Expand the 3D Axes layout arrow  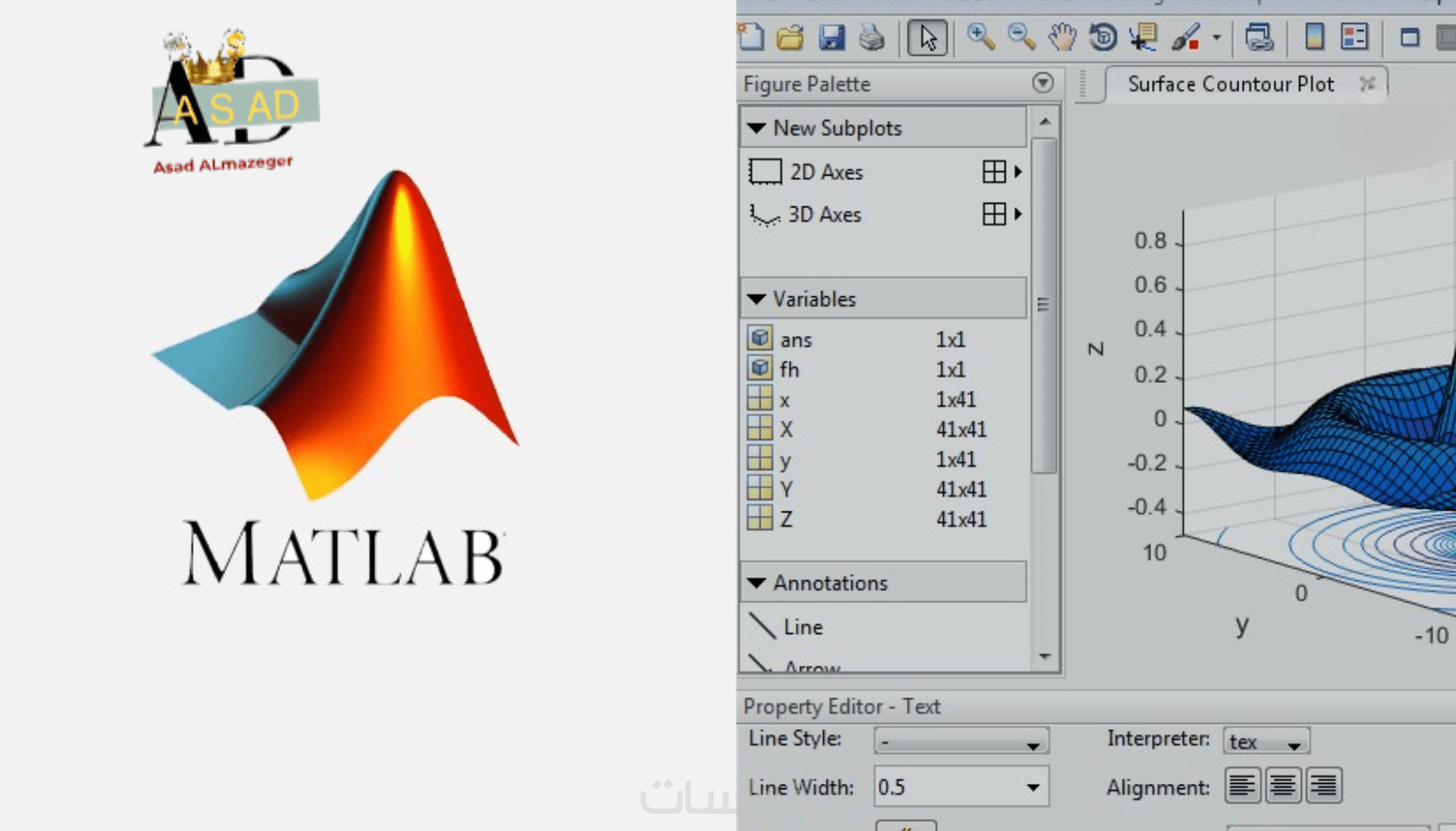(1018, 214)
